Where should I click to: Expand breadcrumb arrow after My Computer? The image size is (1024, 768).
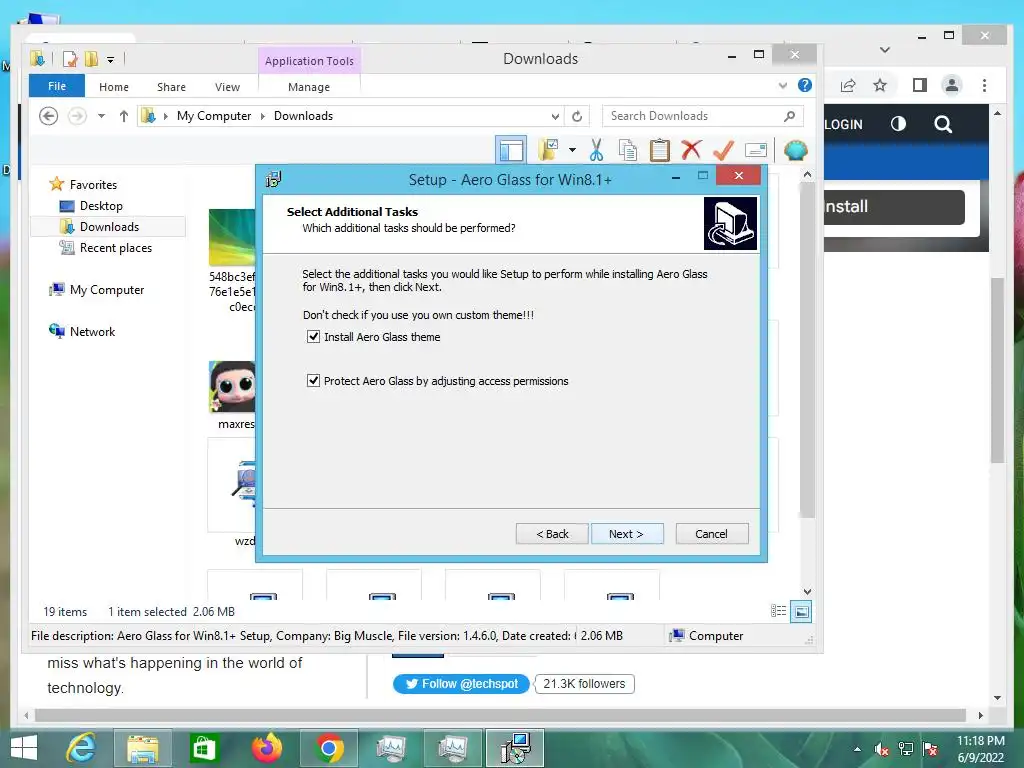pos(263,116)
